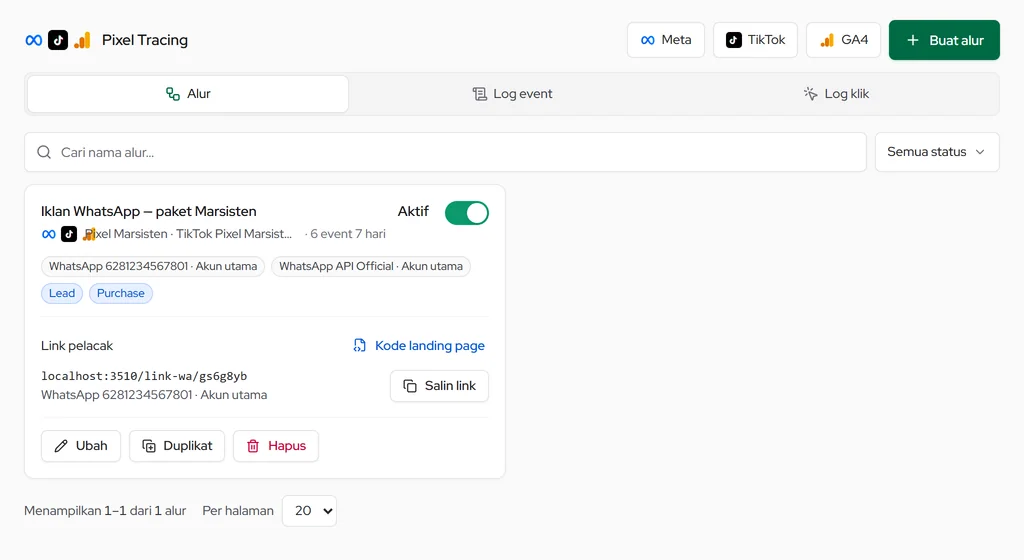Edit the flow with Ubah button
Screen dimensions: 1024x560
81,446
